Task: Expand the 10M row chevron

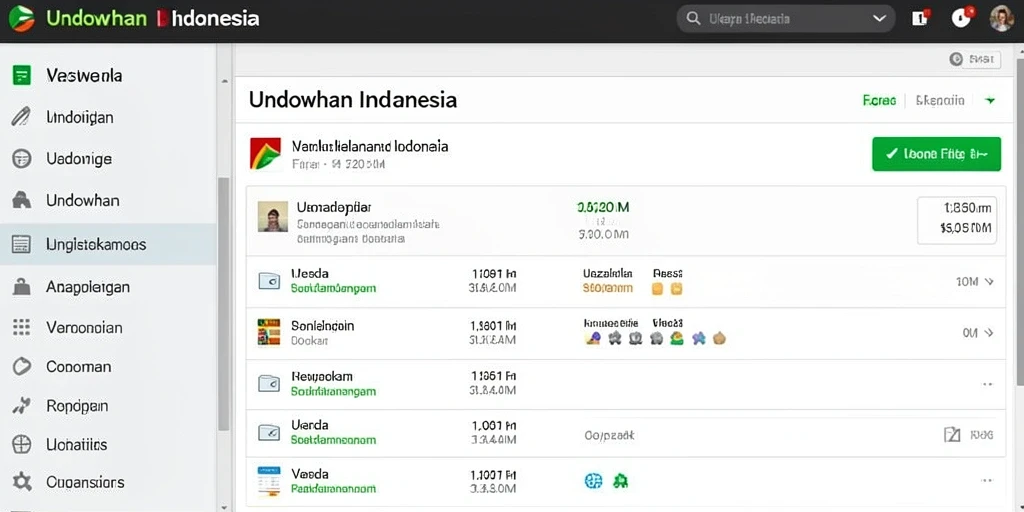Action: (x=989, y=281)
